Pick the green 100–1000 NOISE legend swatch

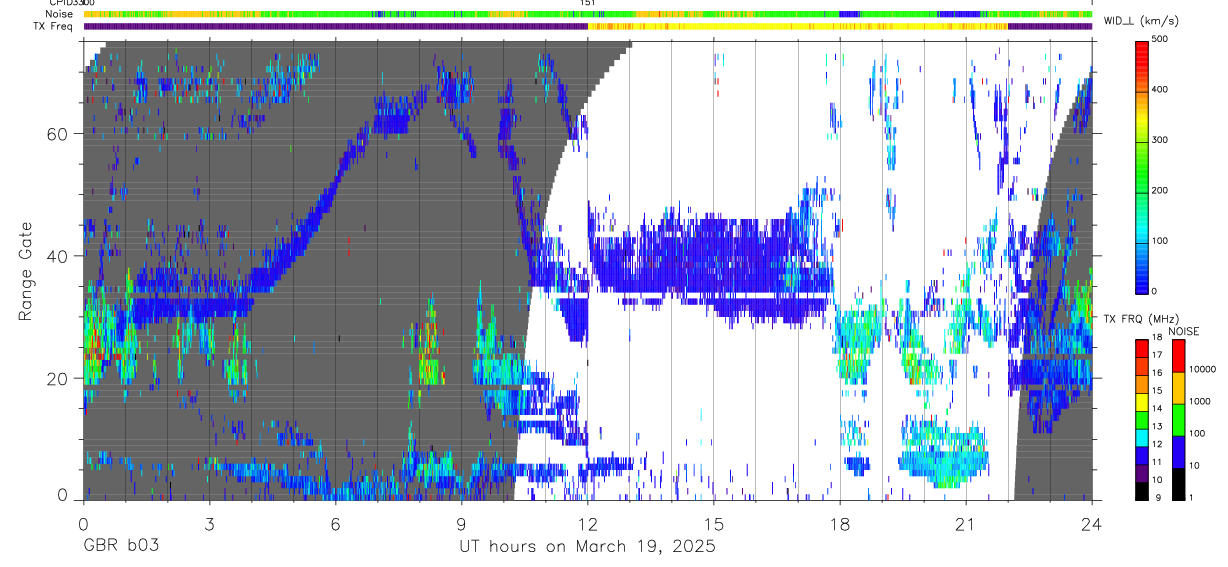point(1178,419)
